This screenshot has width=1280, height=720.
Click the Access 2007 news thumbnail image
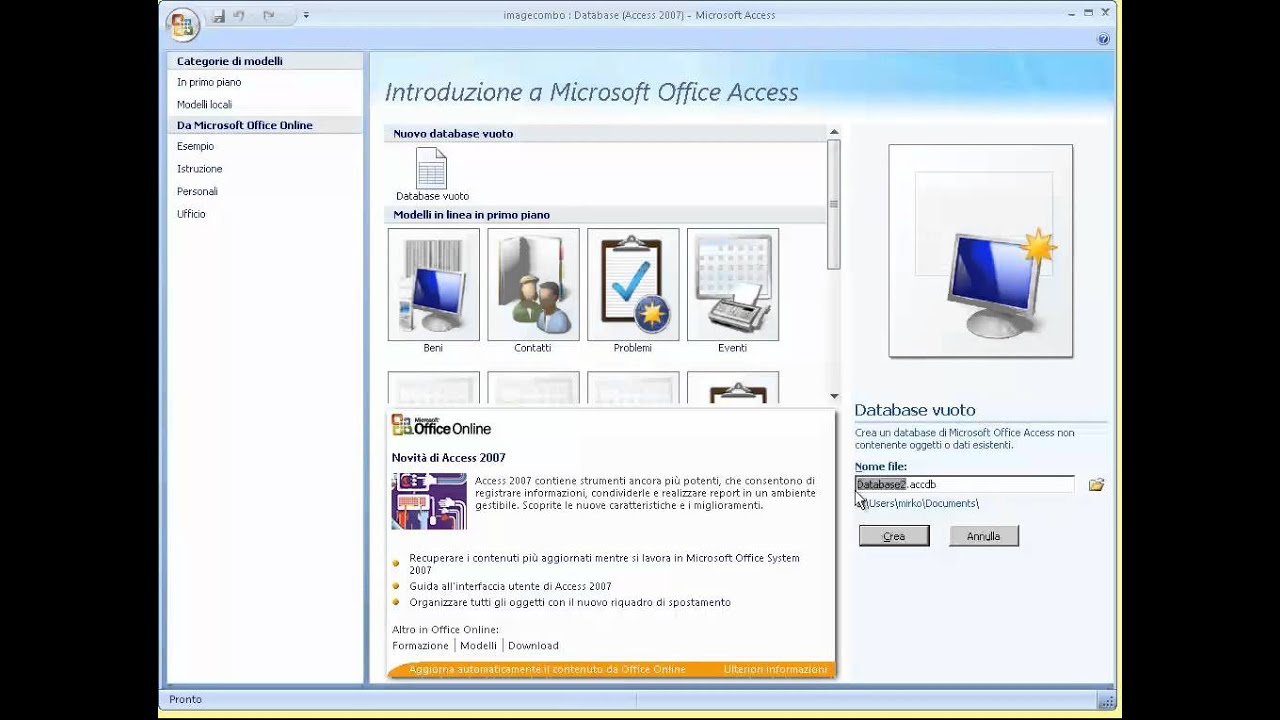click(429, 501)
